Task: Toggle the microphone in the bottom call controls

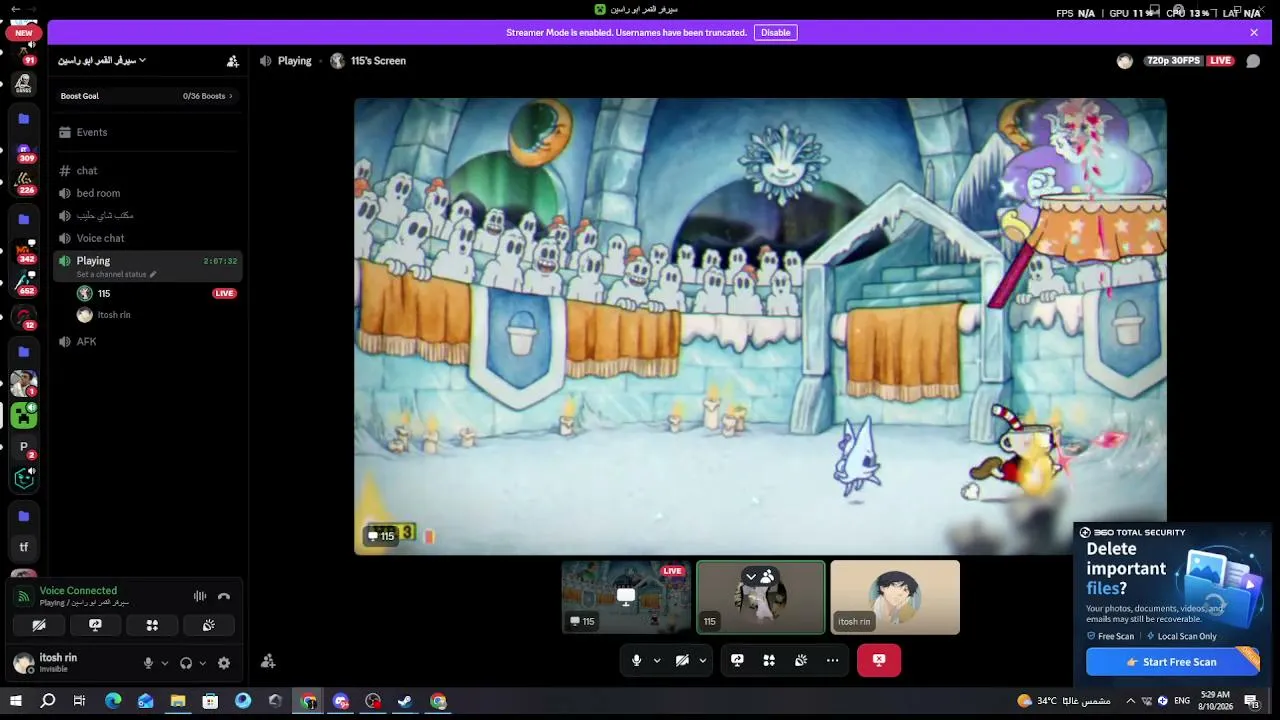Action: coord(636,660)
